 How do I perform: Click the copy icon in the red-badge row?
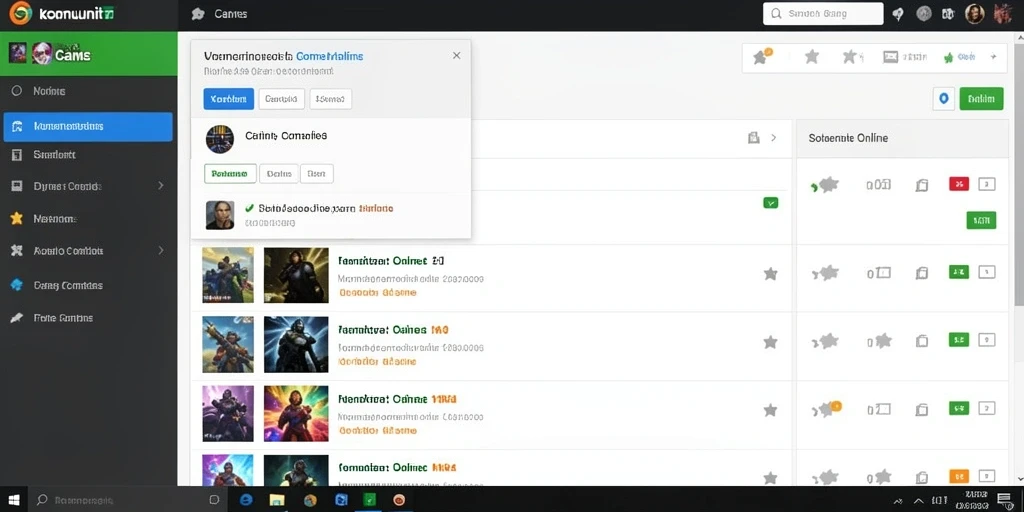tap(921, 185)
